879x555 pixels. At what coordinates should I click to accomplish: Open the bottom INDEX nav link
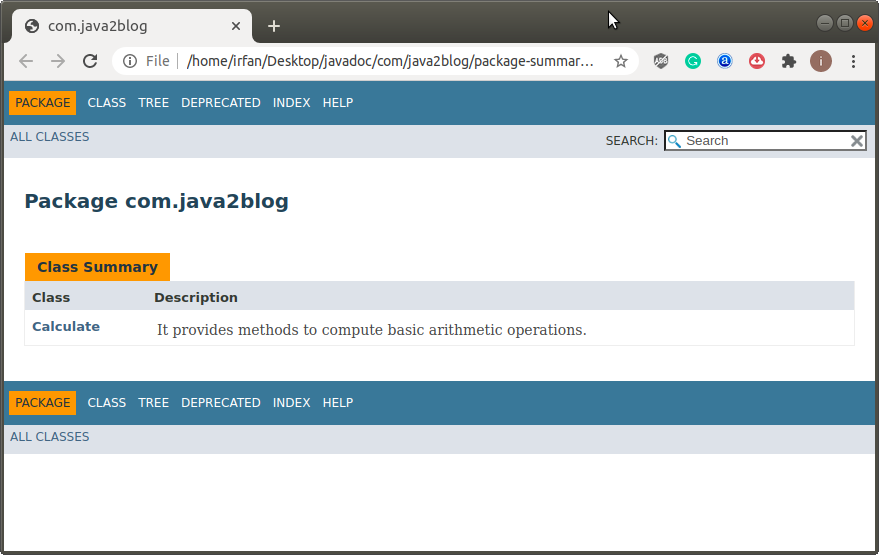[x=292, y=403]
